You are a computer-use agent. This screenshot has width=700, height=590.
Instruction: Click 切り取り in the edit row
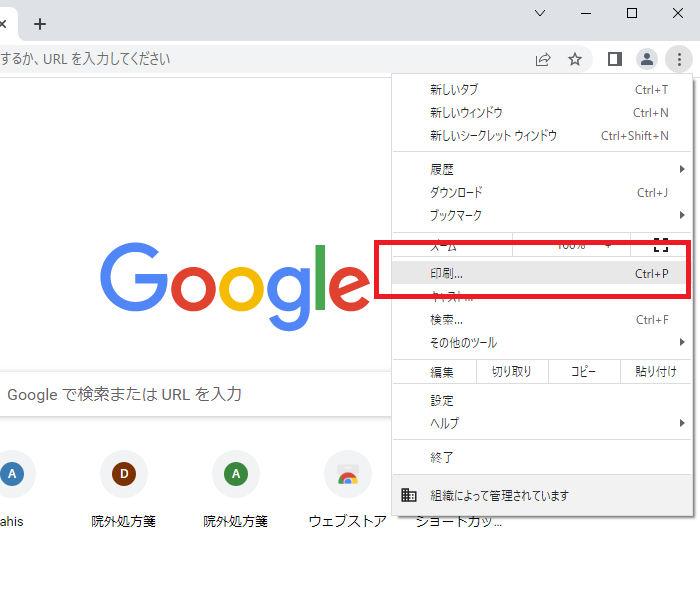[x=512, y=371]
